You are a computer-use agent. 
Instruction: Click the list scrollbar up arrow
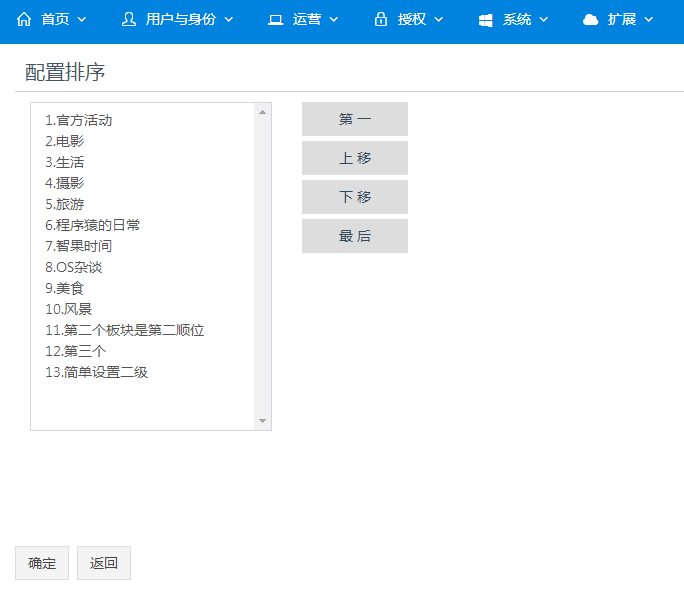(x=262, y=112)
